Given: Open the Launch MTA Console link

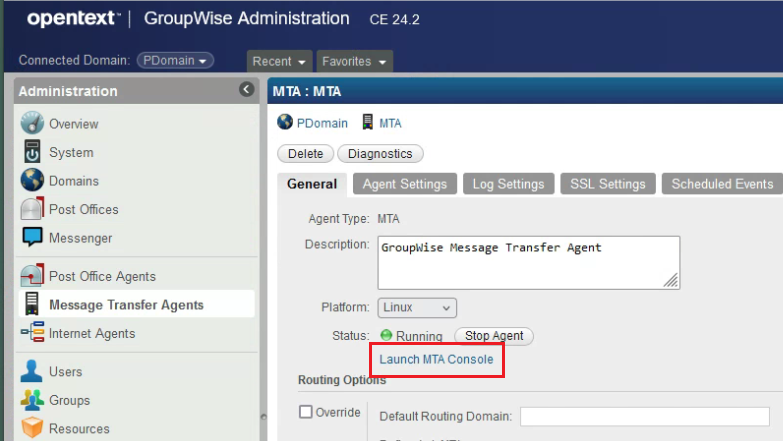Looking at the screenshot, I should point(436,359).
